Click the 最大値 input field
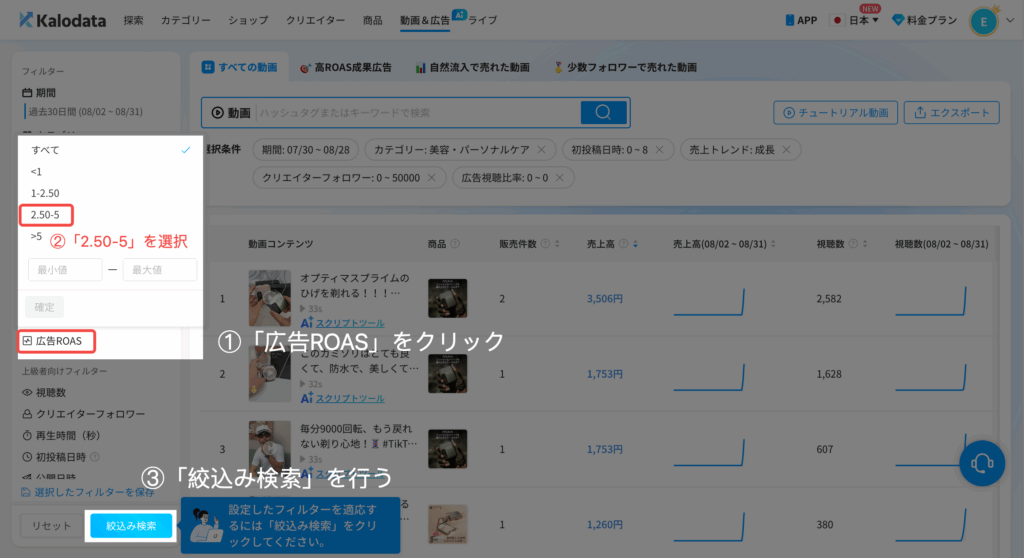Viewport: 1024px width, 558px height. 159,269
